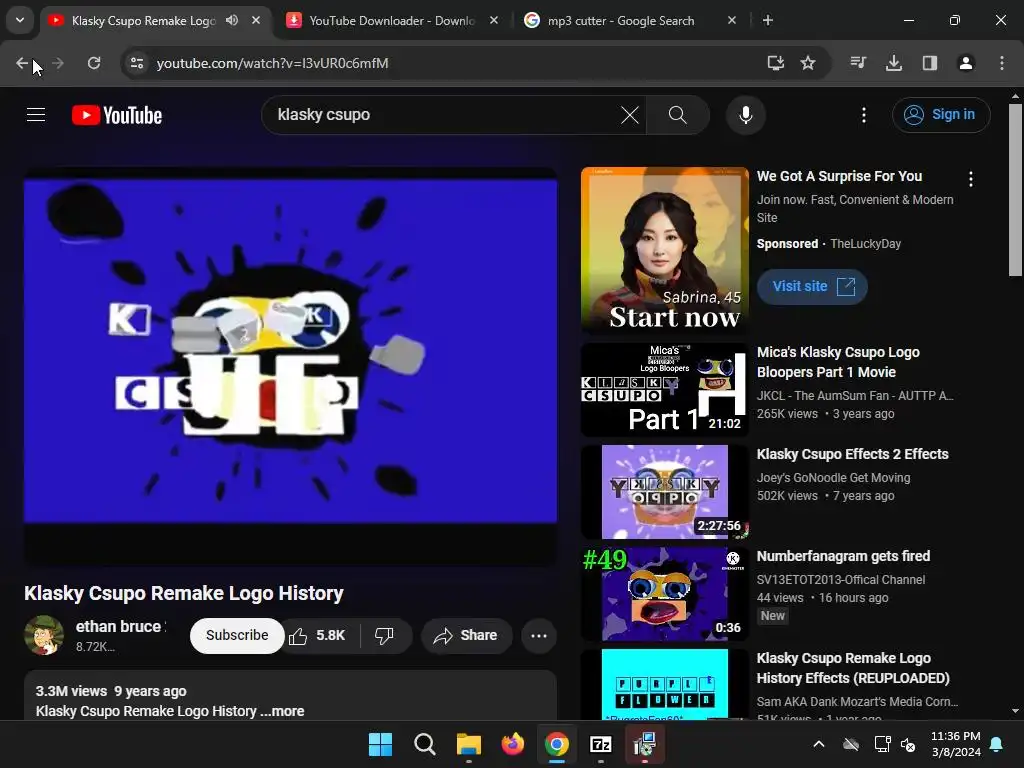1024x768 pixels.
Task: Open 7-Zip from the taskbar
Action: (601, 744)
